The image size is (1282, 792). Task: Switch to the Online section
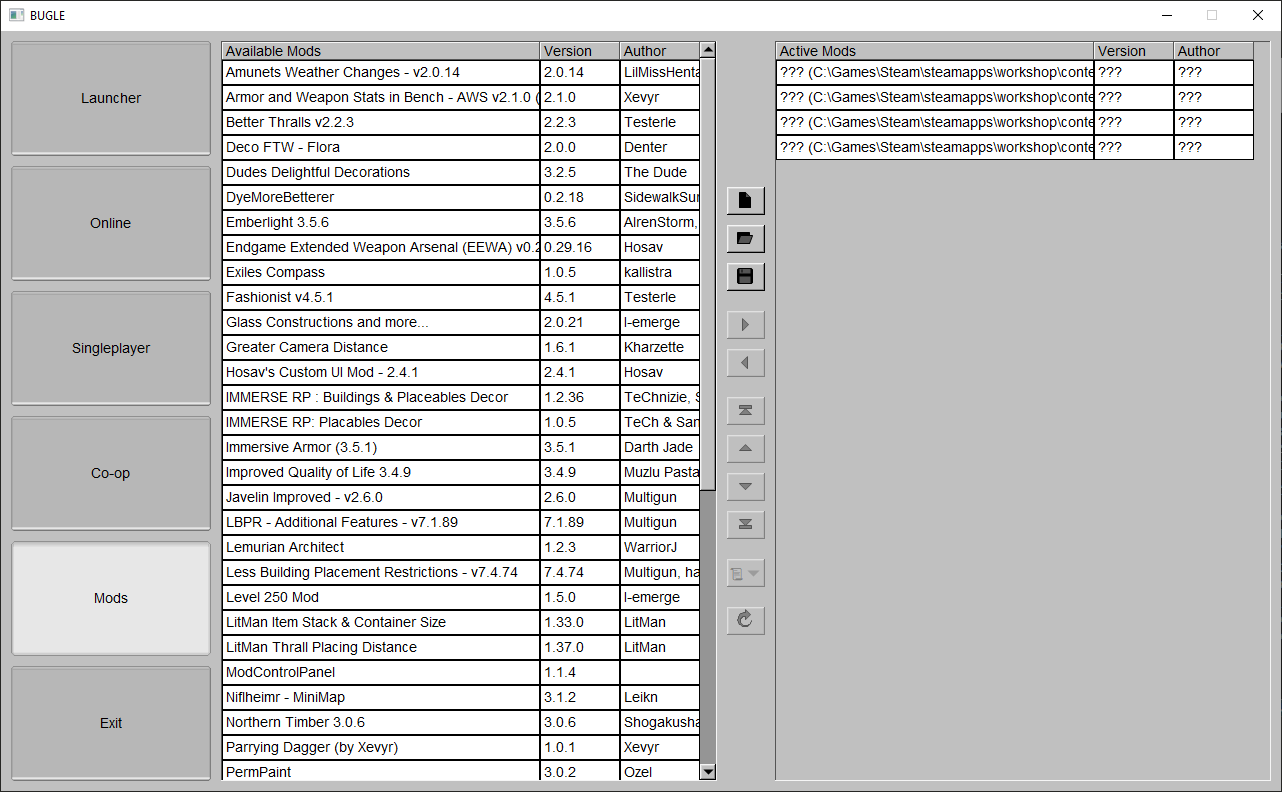pyautogui.click(x=111, y=223)
